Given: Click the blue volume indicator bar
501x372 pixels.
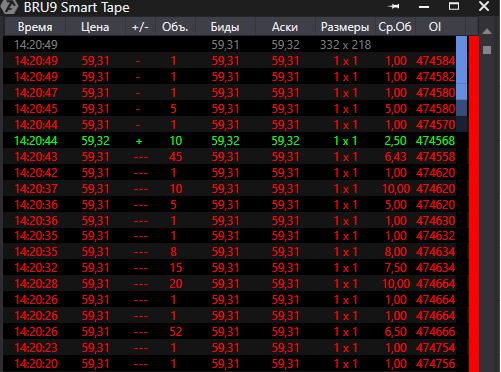Looking at the screenshot, I should 461,68.
